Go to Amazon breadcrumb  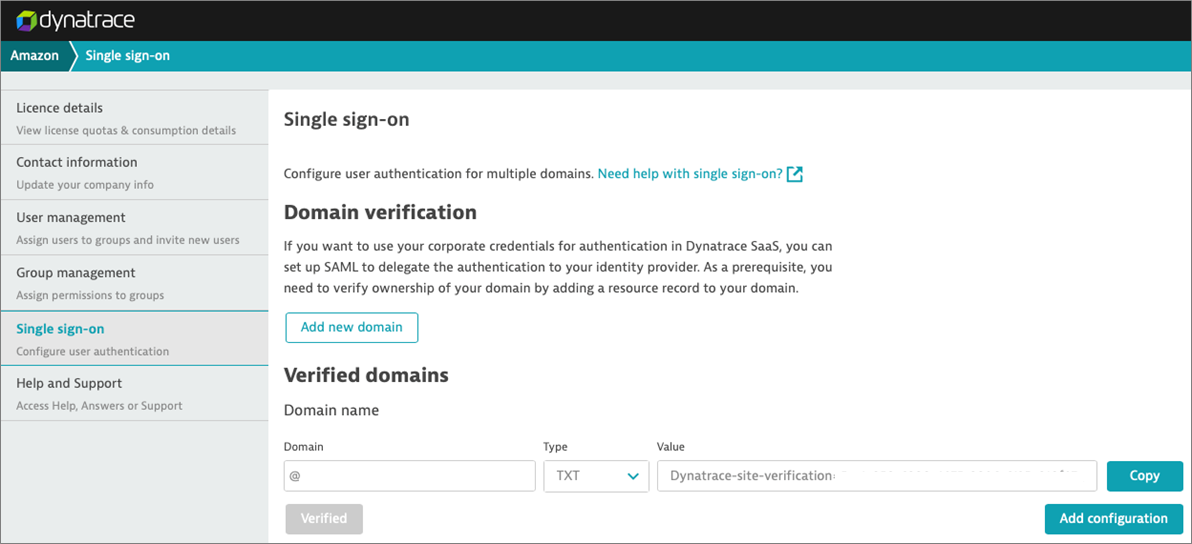[x=34, y=56]
